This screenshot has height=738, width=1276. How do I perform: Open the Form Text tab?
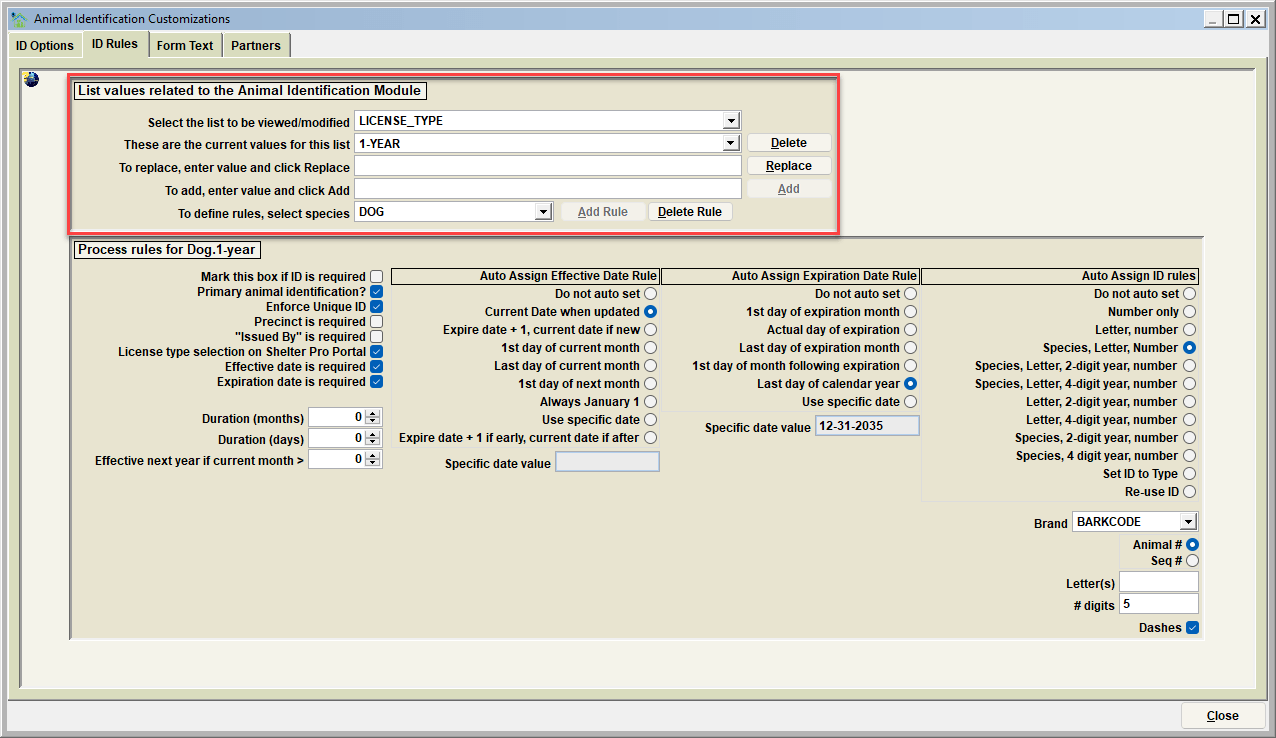185,45
